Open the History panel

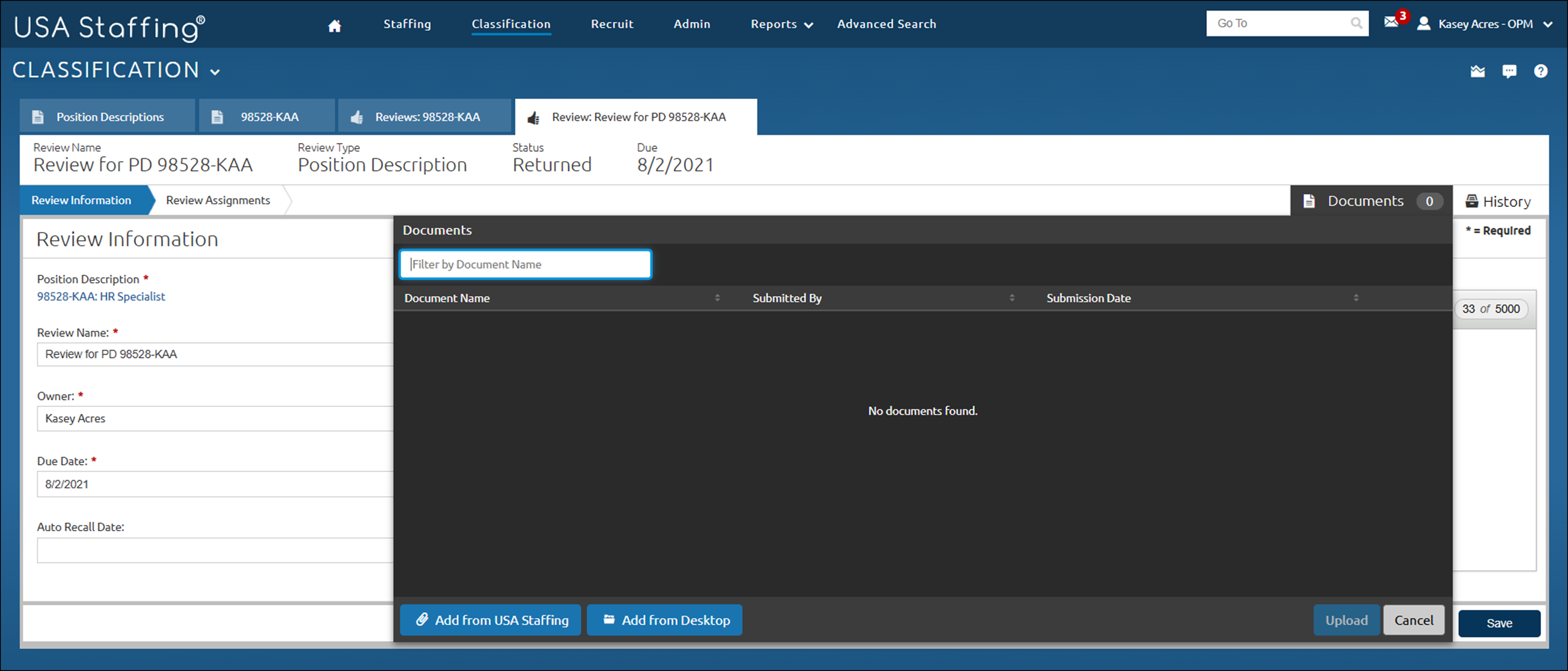tap(1498, 201)
